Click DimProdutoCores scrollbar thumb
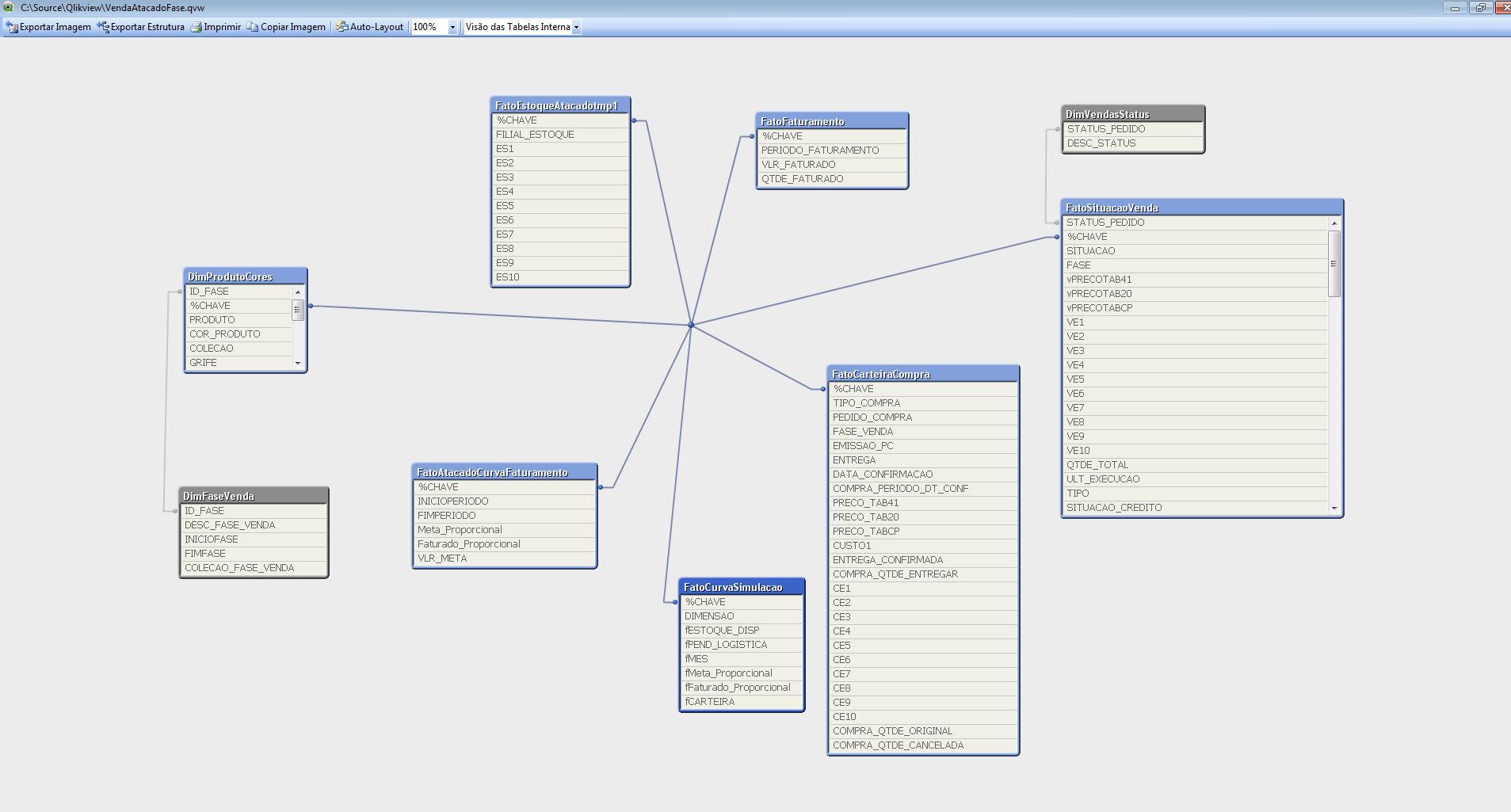The height and width of the screenshot is (812, 1511). [x=298, y=310]
